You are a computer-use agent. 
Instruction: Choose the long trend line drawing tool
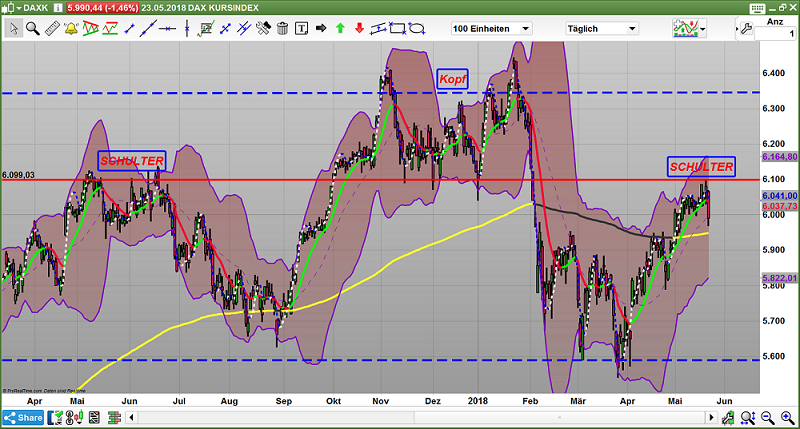[148, 29]
